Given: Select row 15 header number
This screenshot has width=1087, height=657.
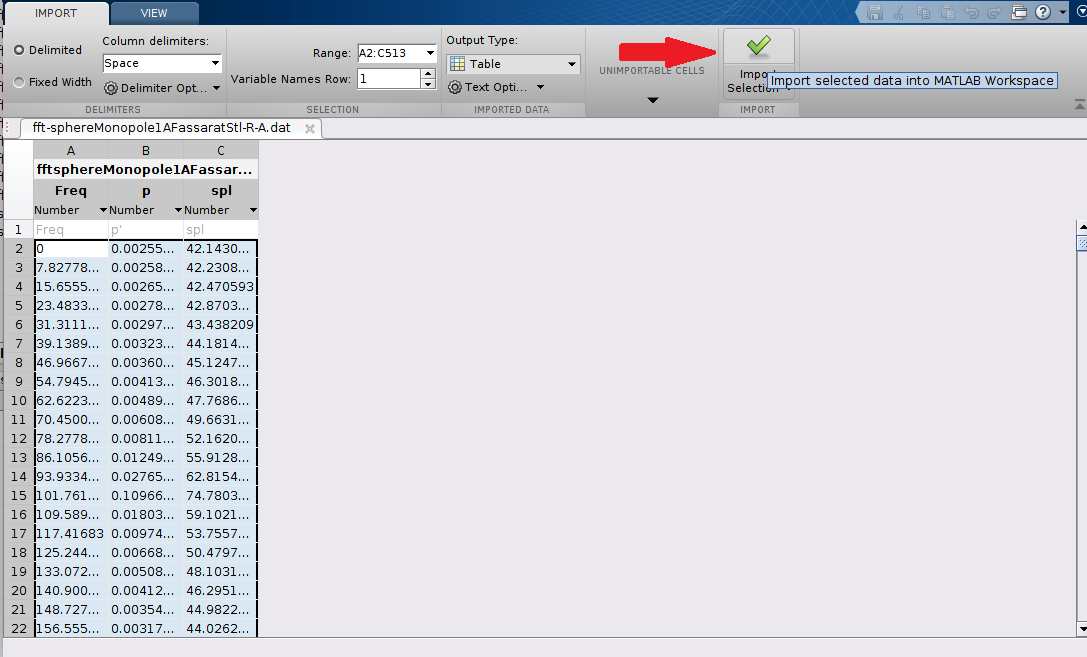Looking at the screenshot, I should tap(19, 496).
